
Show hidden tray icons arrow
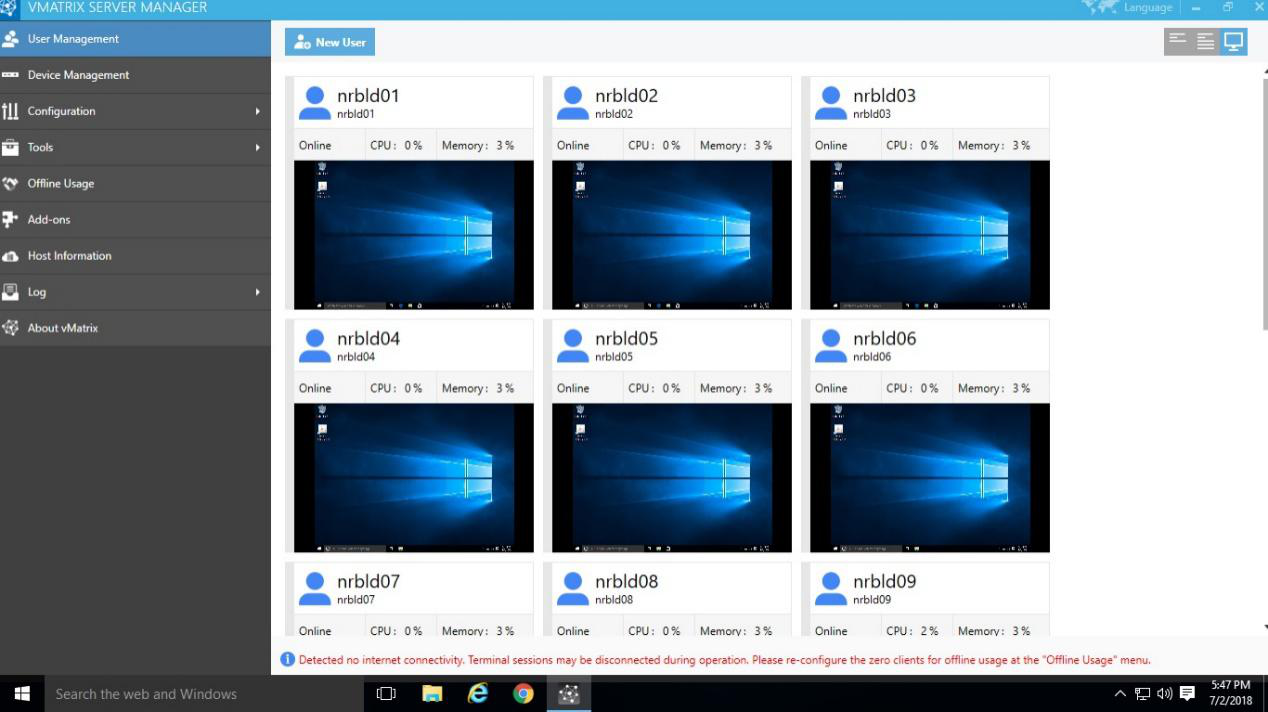[x=1120, y=693]
